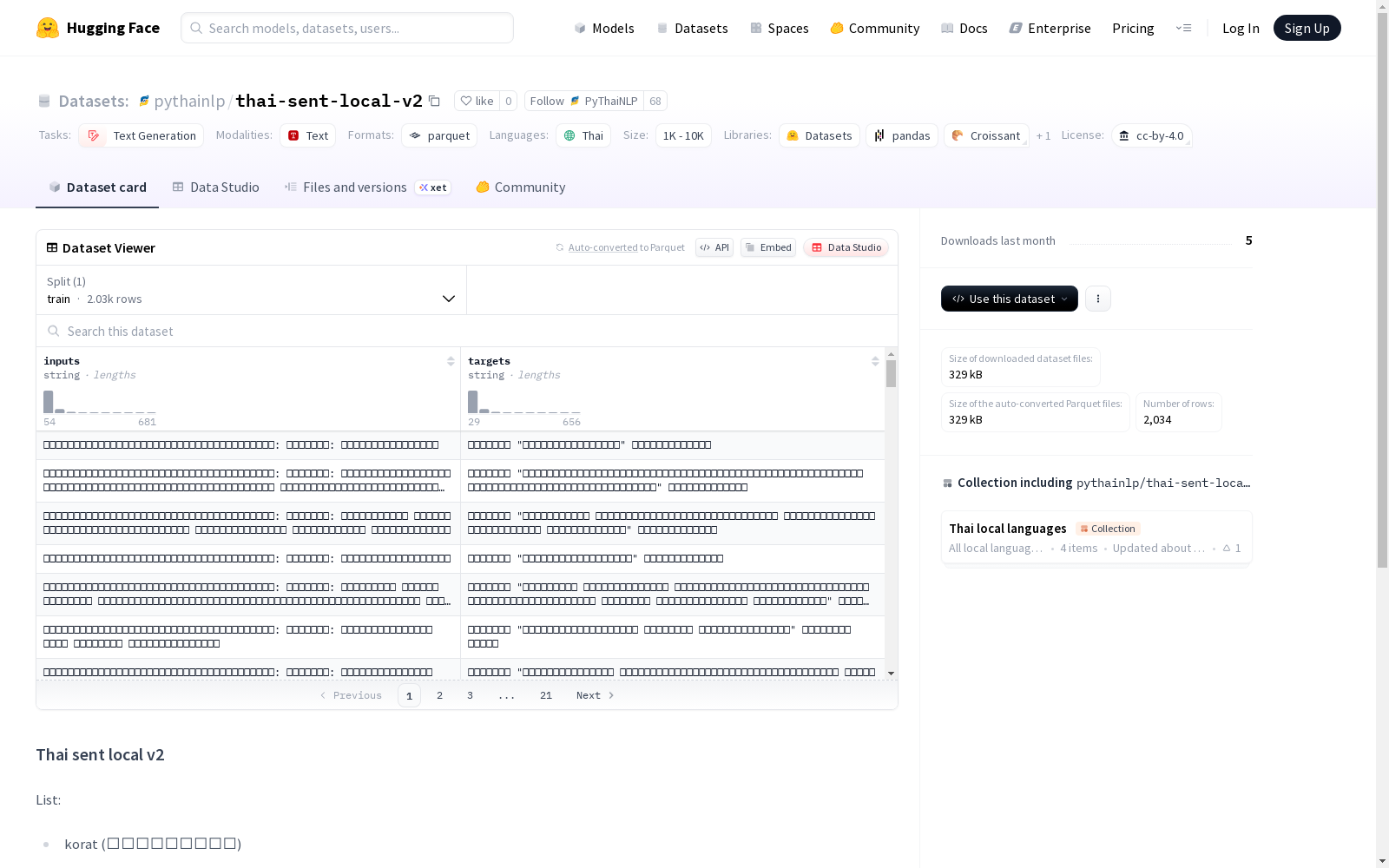Click the search magnifier icon in Search this dataset
The image size is (1389, 868).
click(x=54, y=331)
